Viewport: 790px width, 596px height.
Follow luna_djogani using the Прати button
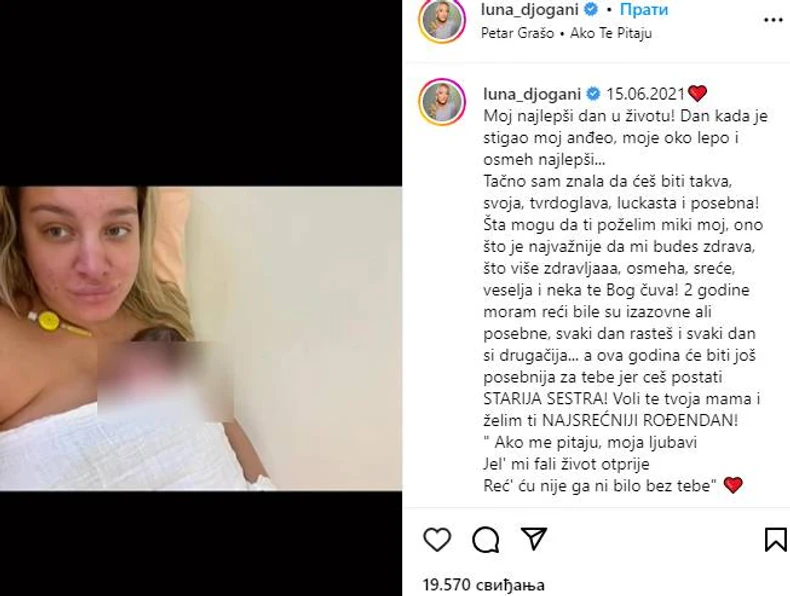click(x=643, y=10)
